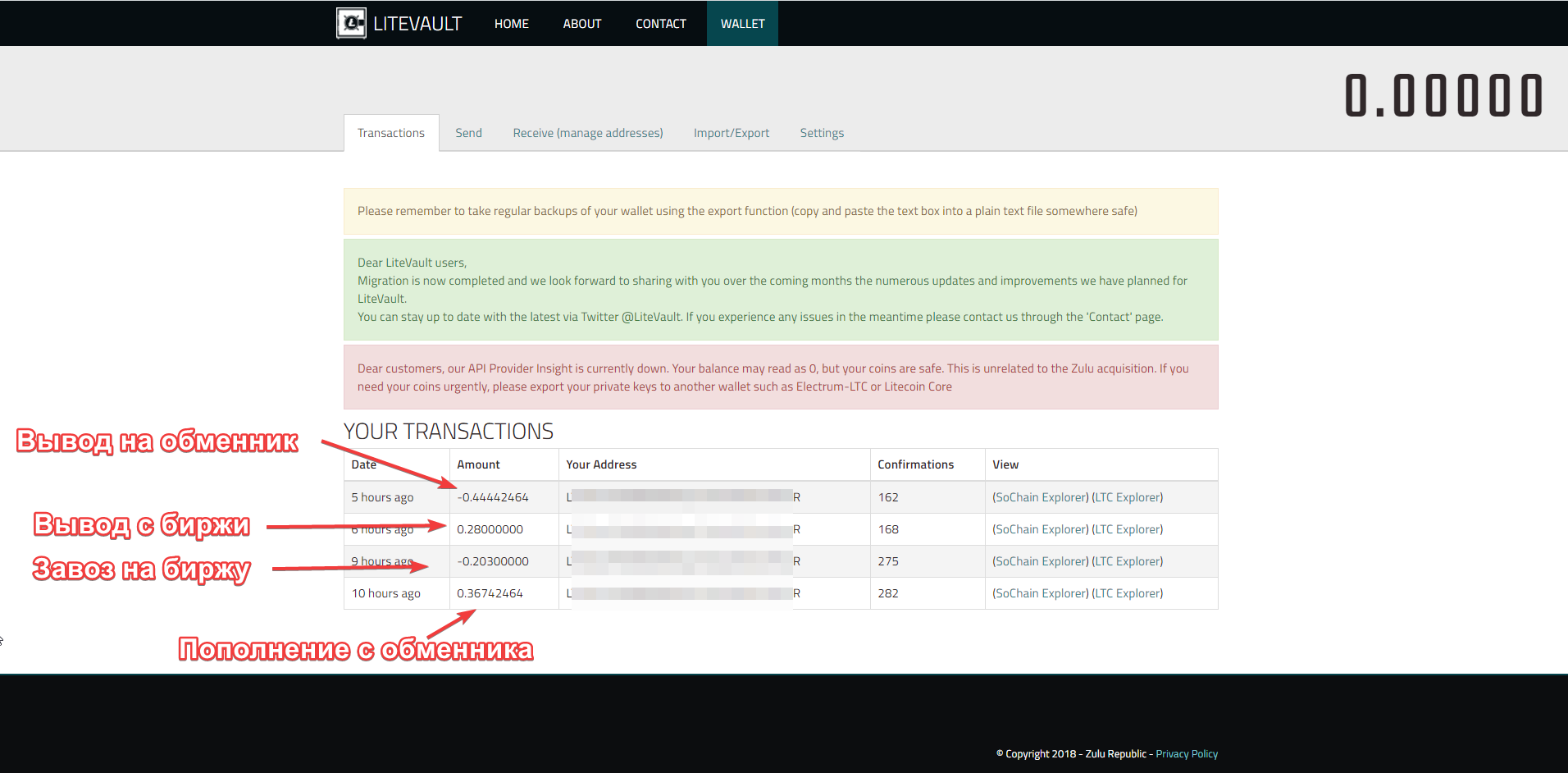Image resolution: width=1568 pixels, height=773 pixels.
Task: Open LTC Explorer for the 0.36742464 transaction
Action: [1128, 593]
